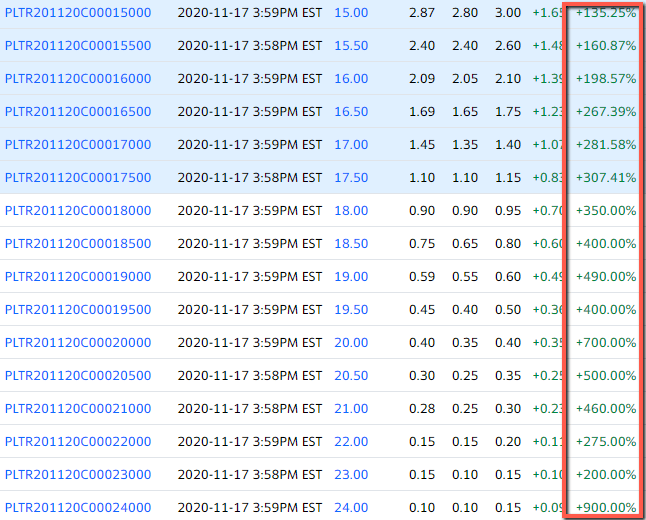Open contract link PLTR201120C00015000
646x520 pixels.
(x=78, y=13)
